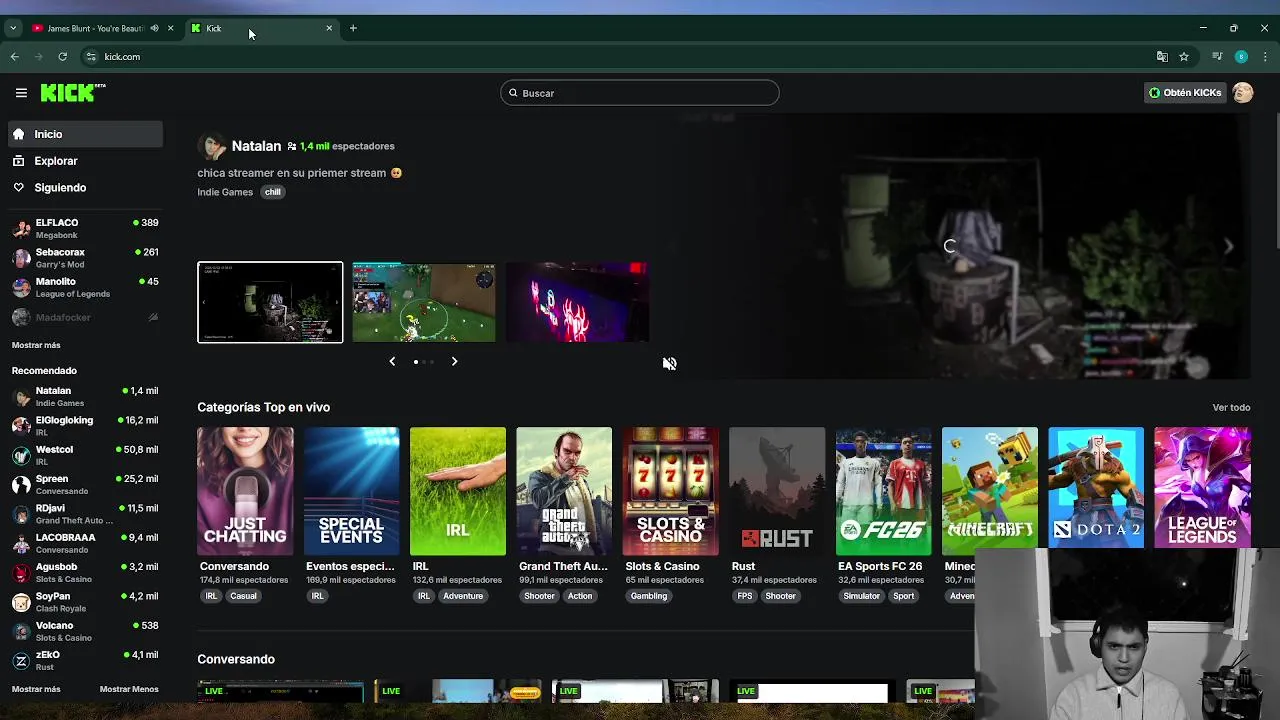Open ElGlogloking channel in sidebar
The width and height of the screenshot is (1280, 720).
[x=85, y=426]
